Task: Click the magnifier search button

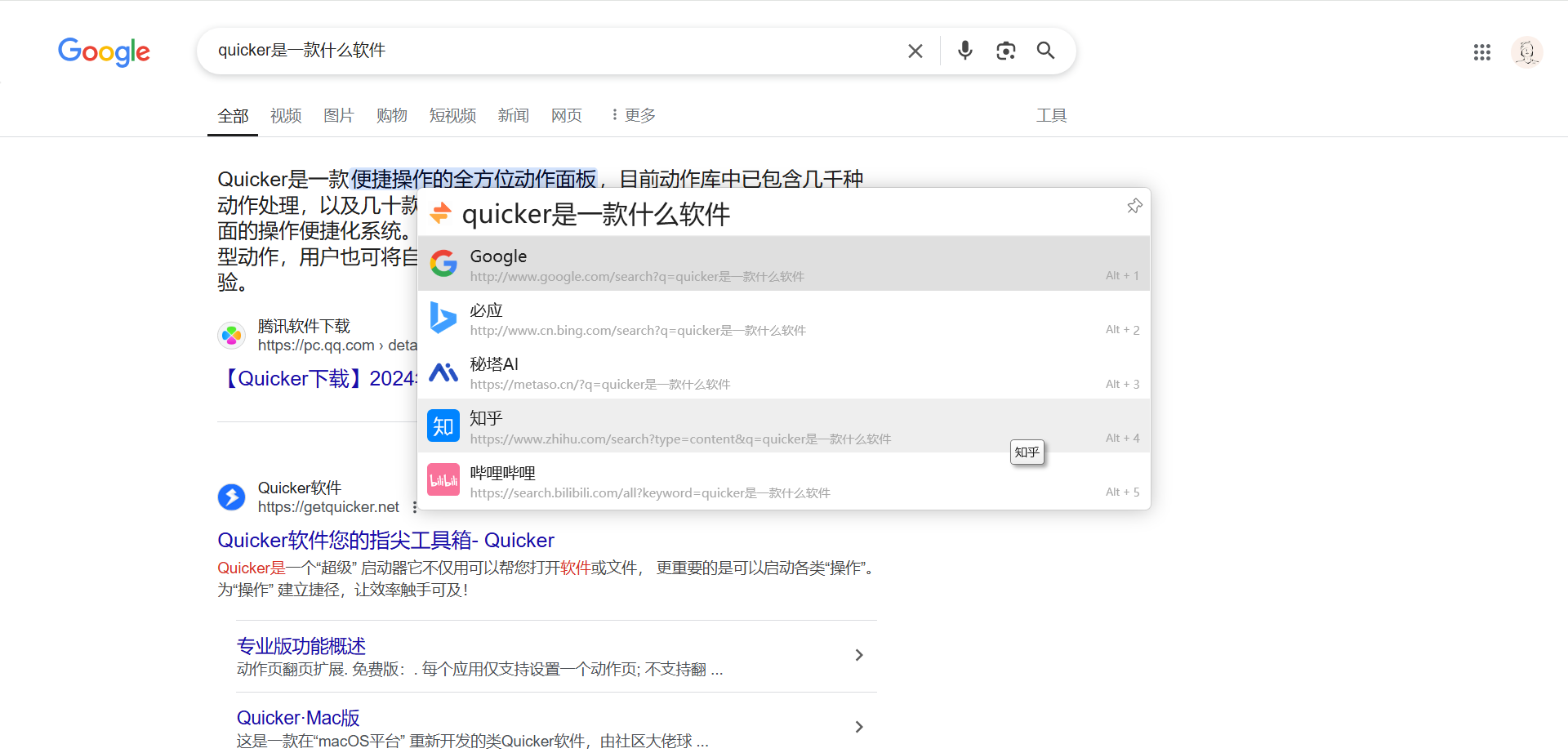Action: click(1045, 51)
